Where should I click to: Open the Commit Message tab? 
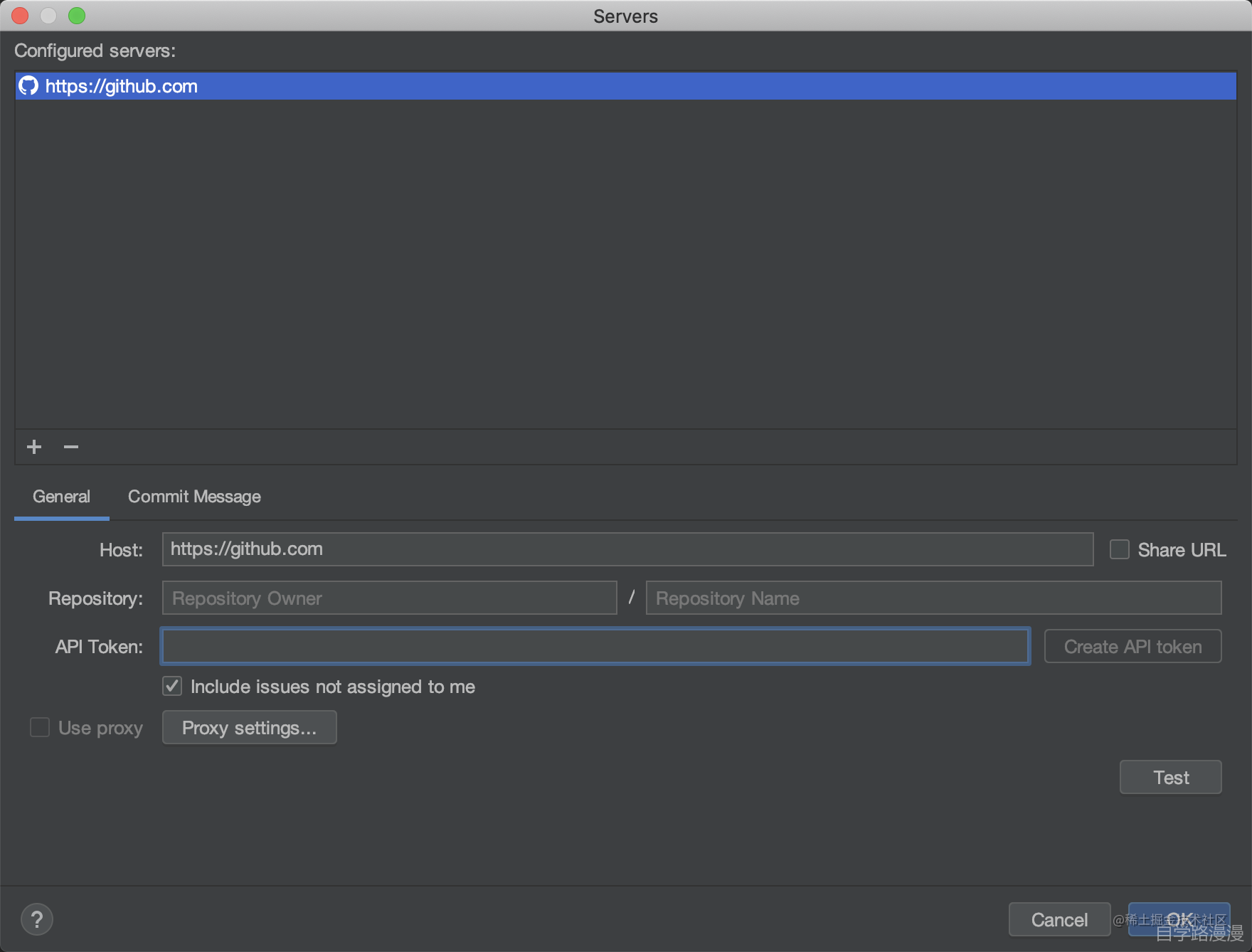194,497
